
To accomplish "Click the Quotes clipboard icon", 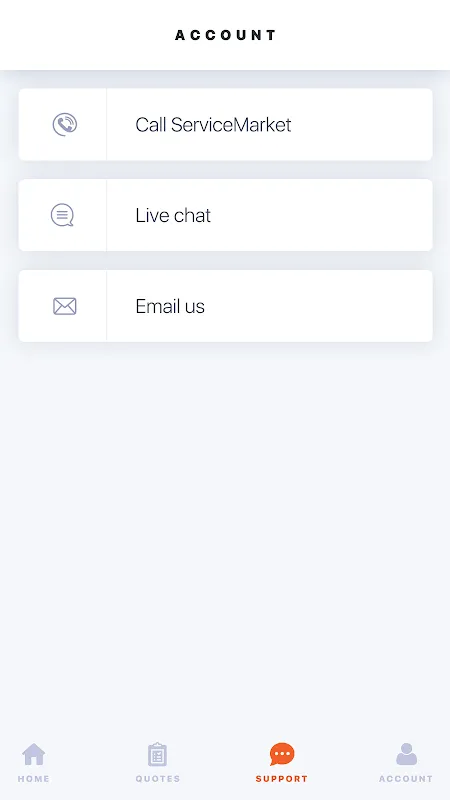I will pos(158,755).
